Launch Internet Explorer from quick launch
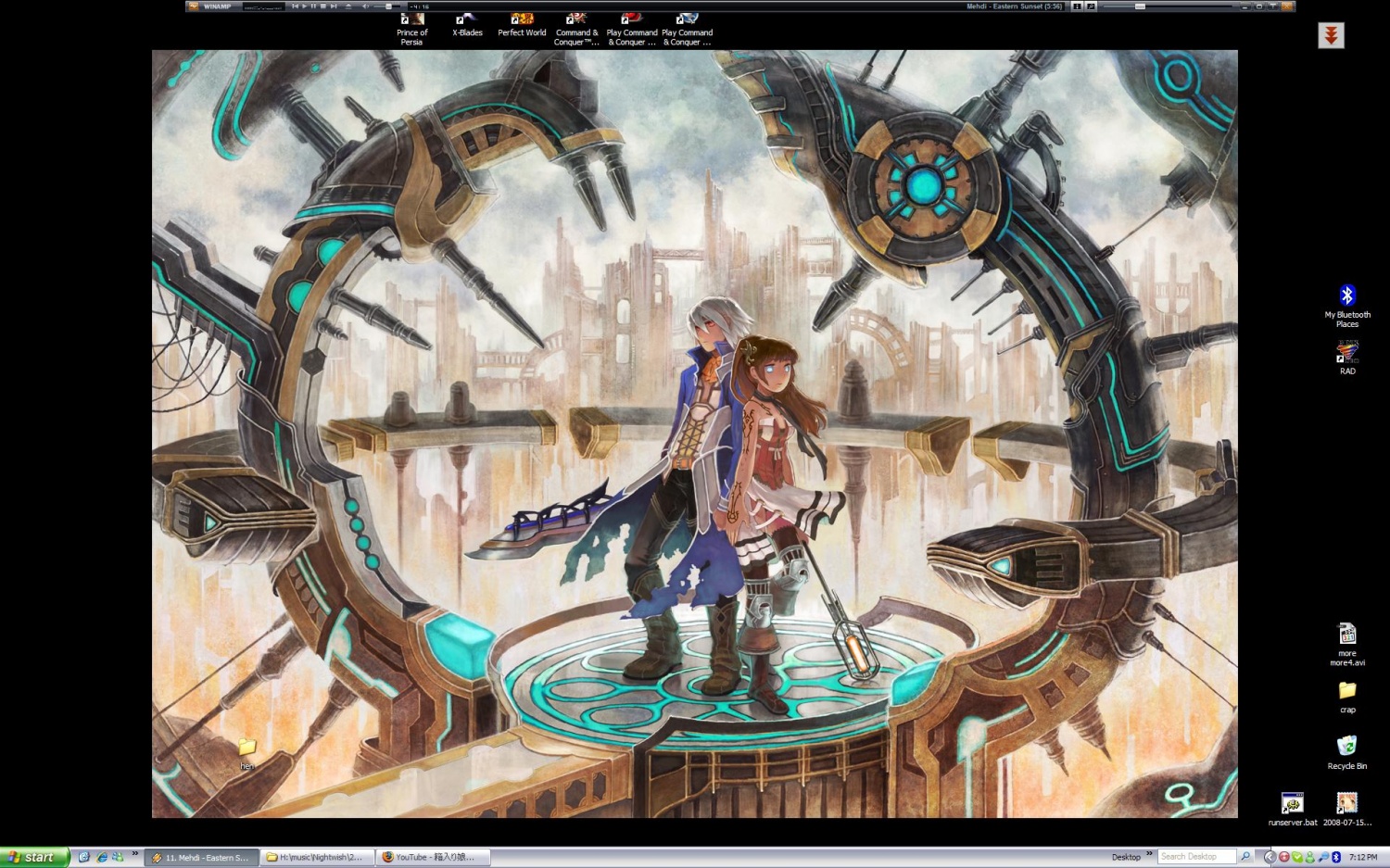 pos(102,857)
